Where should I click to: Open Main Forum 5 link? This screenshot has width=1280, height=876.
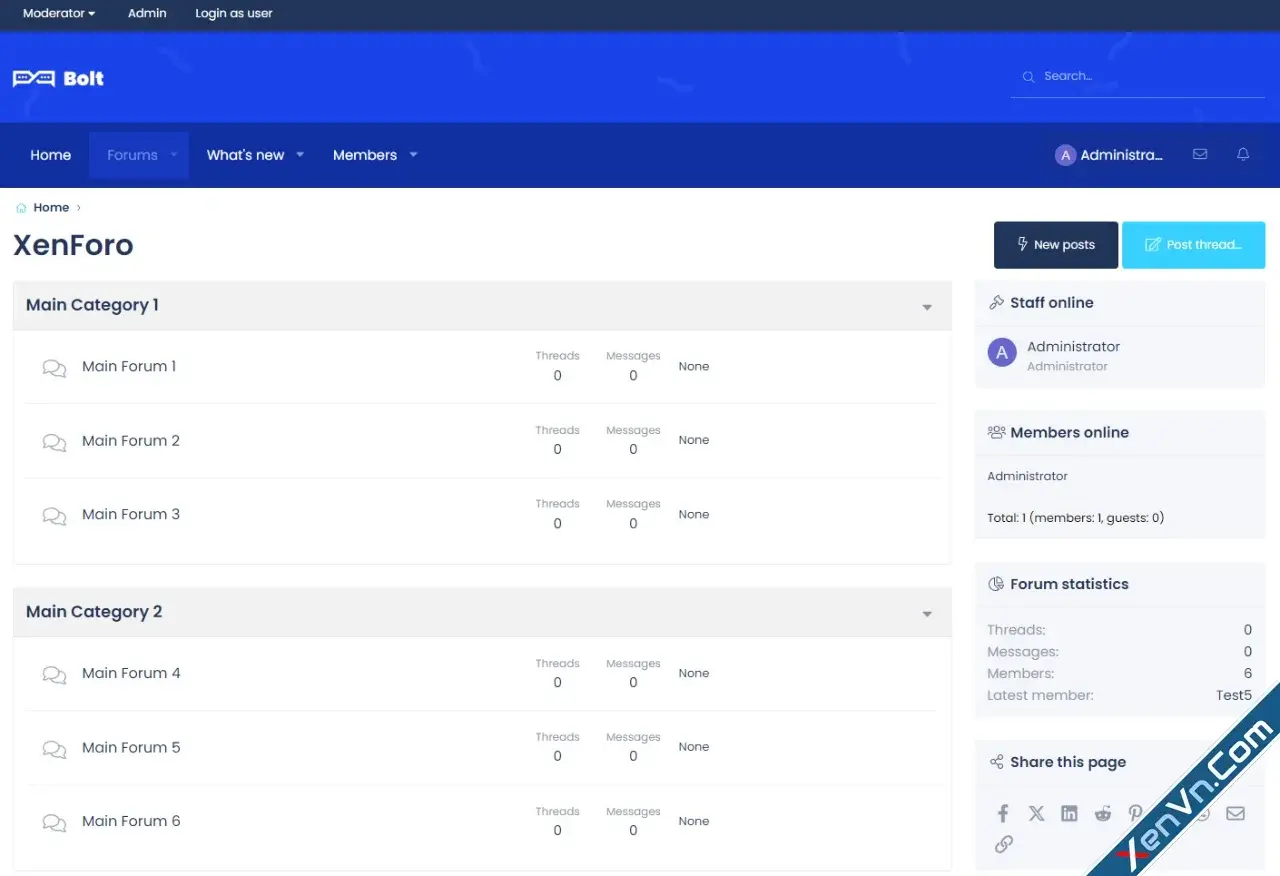click(131, 747)
